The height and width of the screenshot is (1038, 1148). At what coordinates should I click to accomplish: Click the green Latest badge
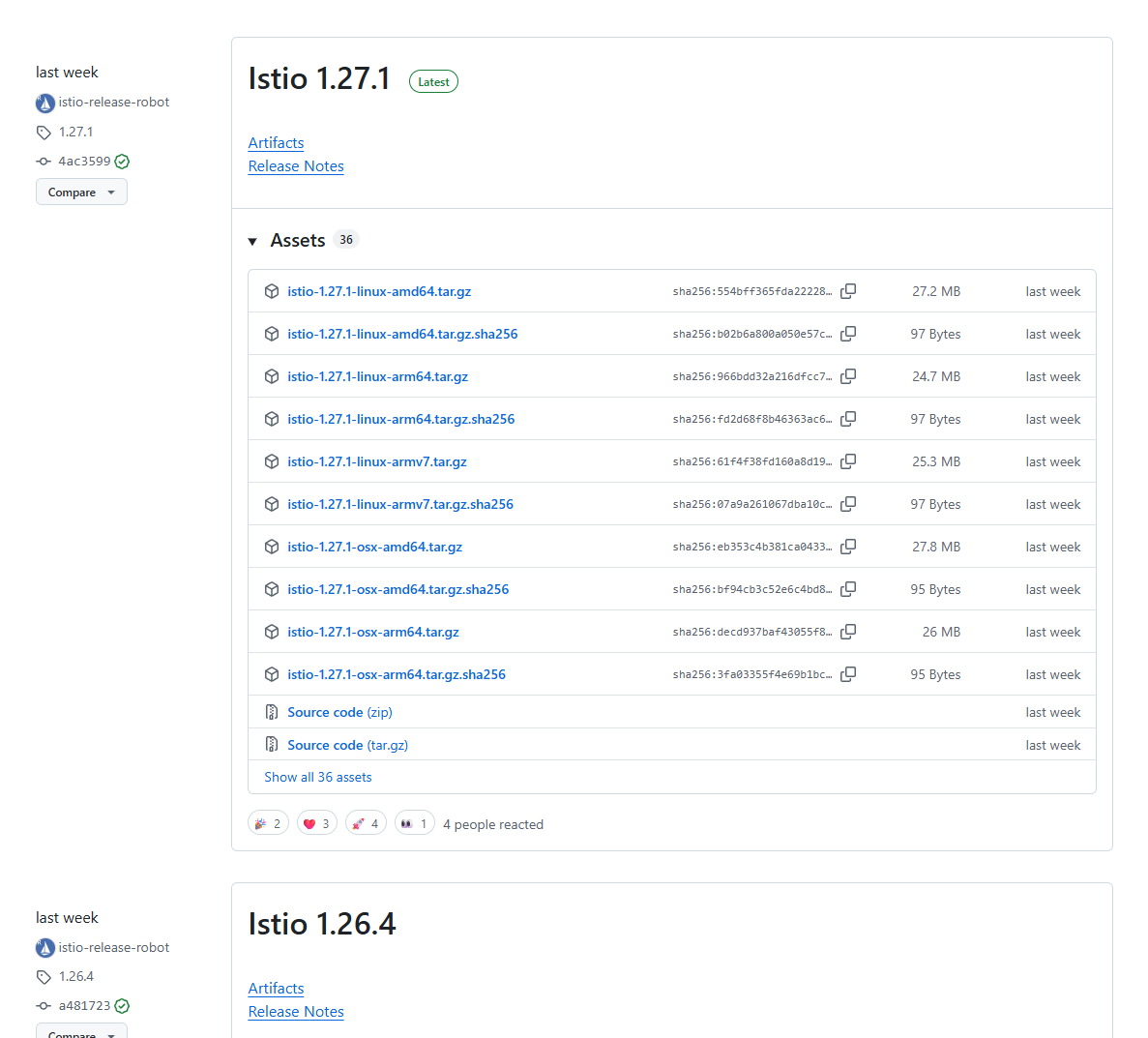pos(433,81)
